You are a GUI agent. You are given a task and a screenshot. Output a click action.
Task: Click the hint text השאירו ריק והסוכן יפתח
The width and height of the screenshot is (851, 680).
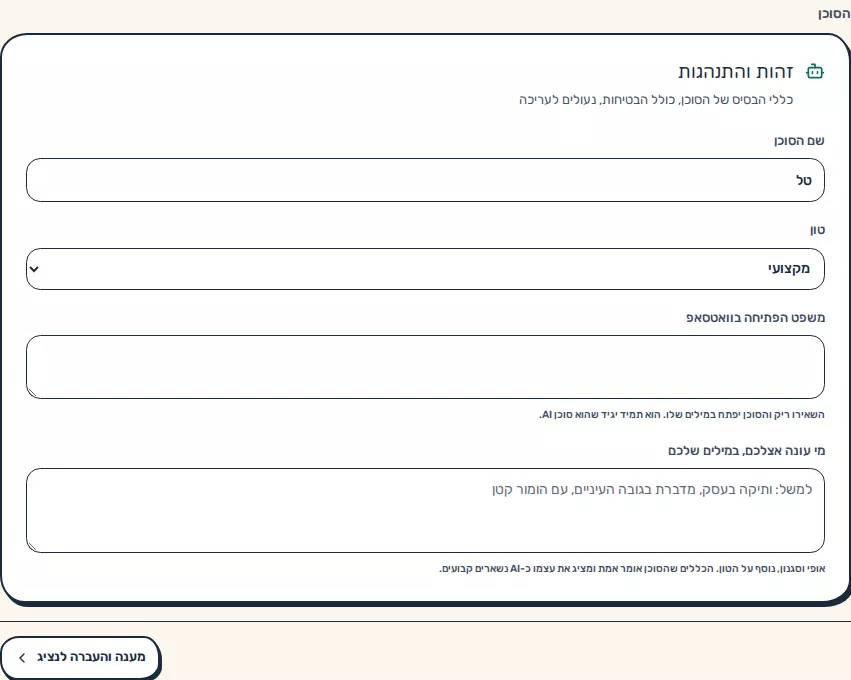click(682, 415)
